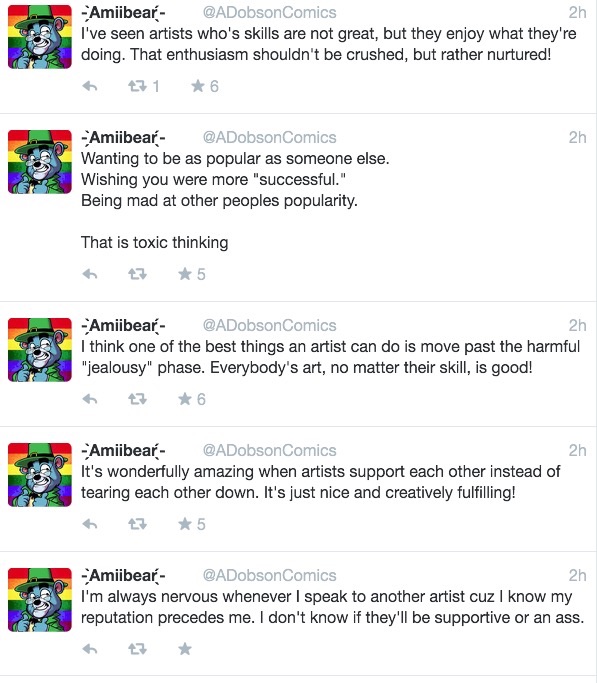Favorite the tweet with 6 stars about enthusiasm
Viewport: 597px width, 683px height.
click(198, 86)
